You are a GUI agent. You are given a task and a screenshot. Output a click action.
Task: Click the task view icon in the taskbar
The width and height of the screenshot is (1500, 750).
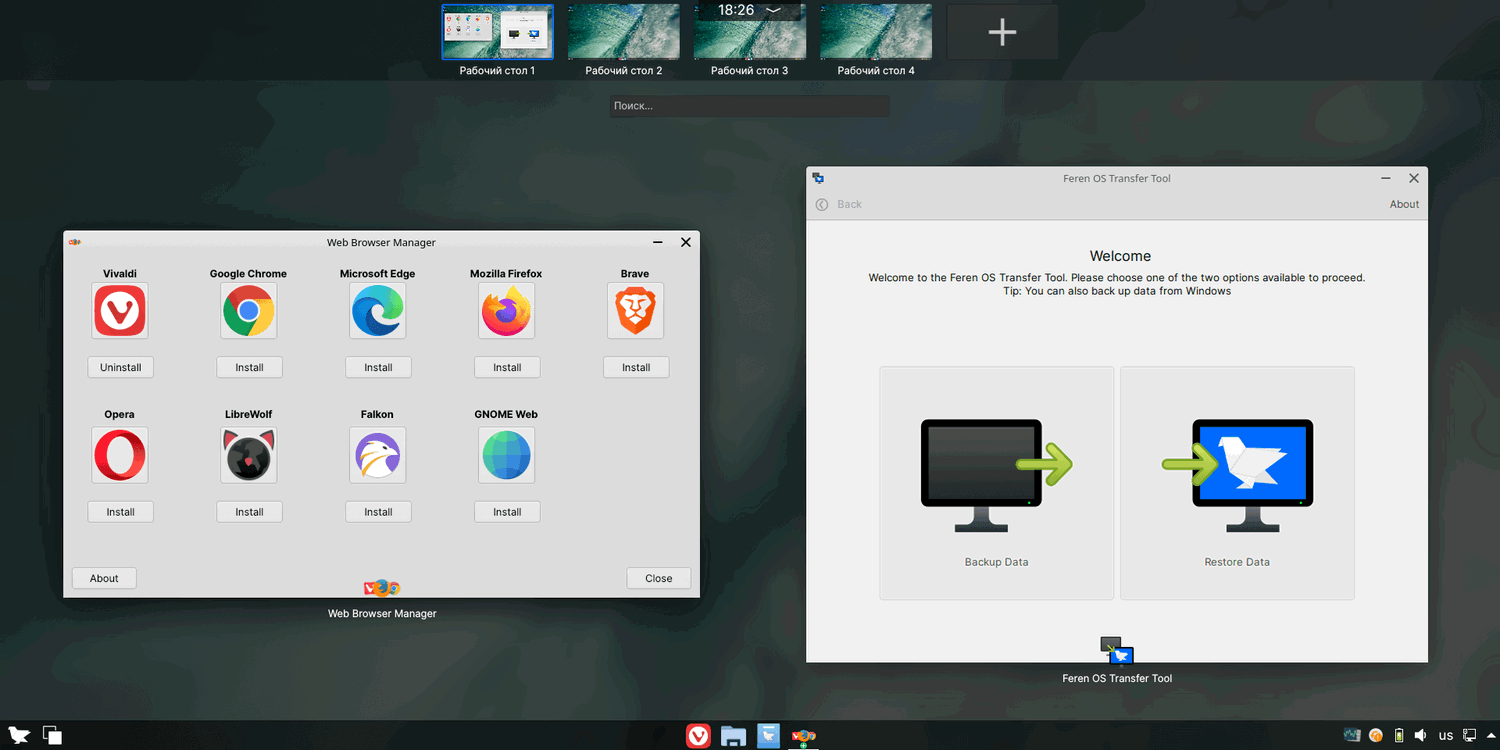tap(52, 736)
